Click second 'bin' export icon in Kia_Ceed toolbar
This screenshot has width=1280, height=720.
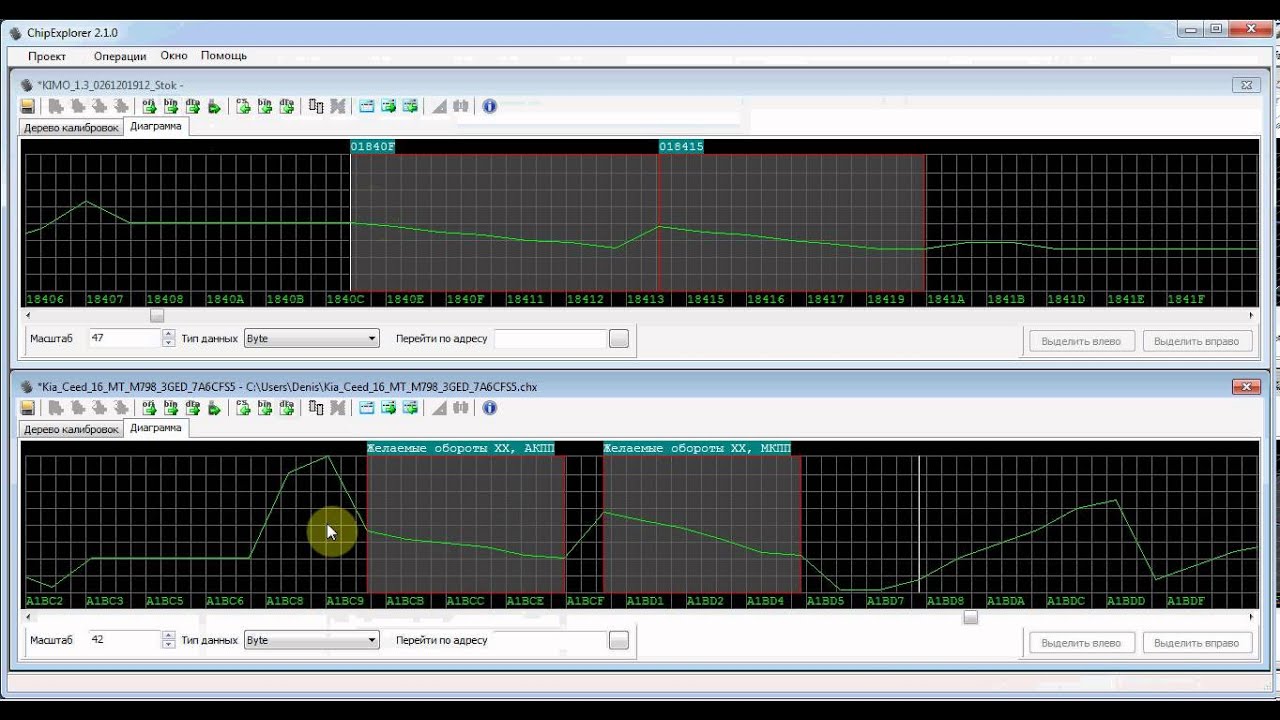click(x=265, y=408)
